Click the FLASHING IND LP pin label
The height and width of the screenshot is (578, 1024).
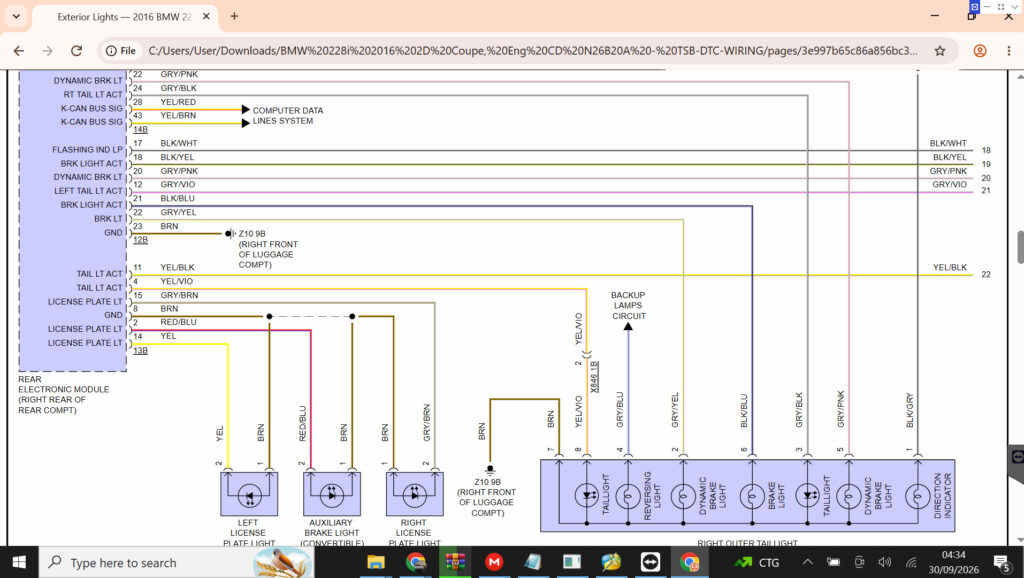[x=87, y=150]
